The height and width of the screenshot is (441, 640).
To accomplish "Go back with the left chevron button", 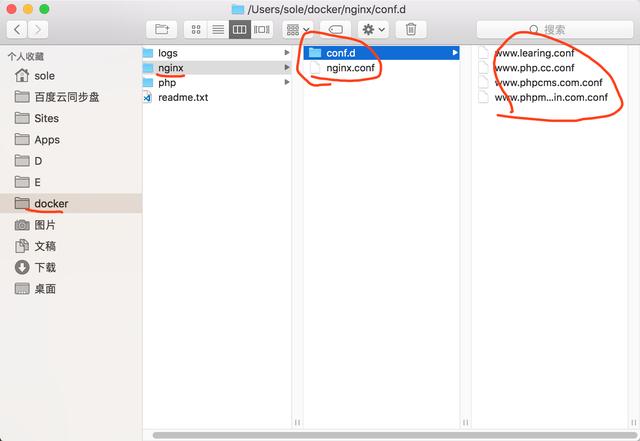I will point(17,29).
